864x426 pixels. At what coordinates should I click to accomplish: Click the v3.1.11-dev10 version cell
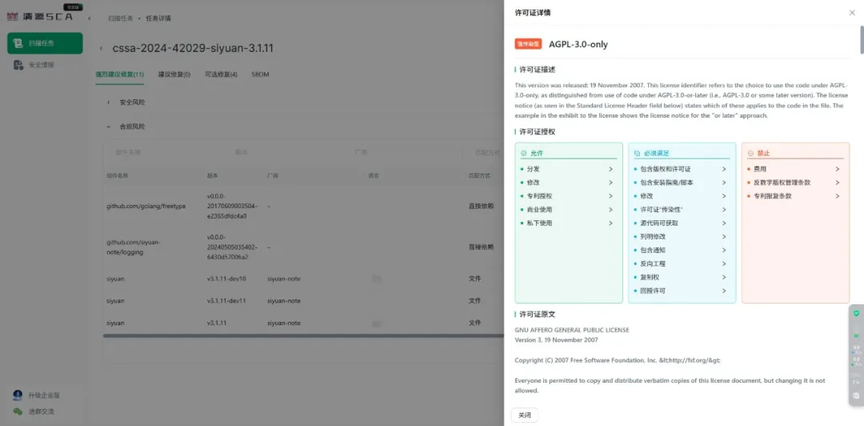pos(226,279)
